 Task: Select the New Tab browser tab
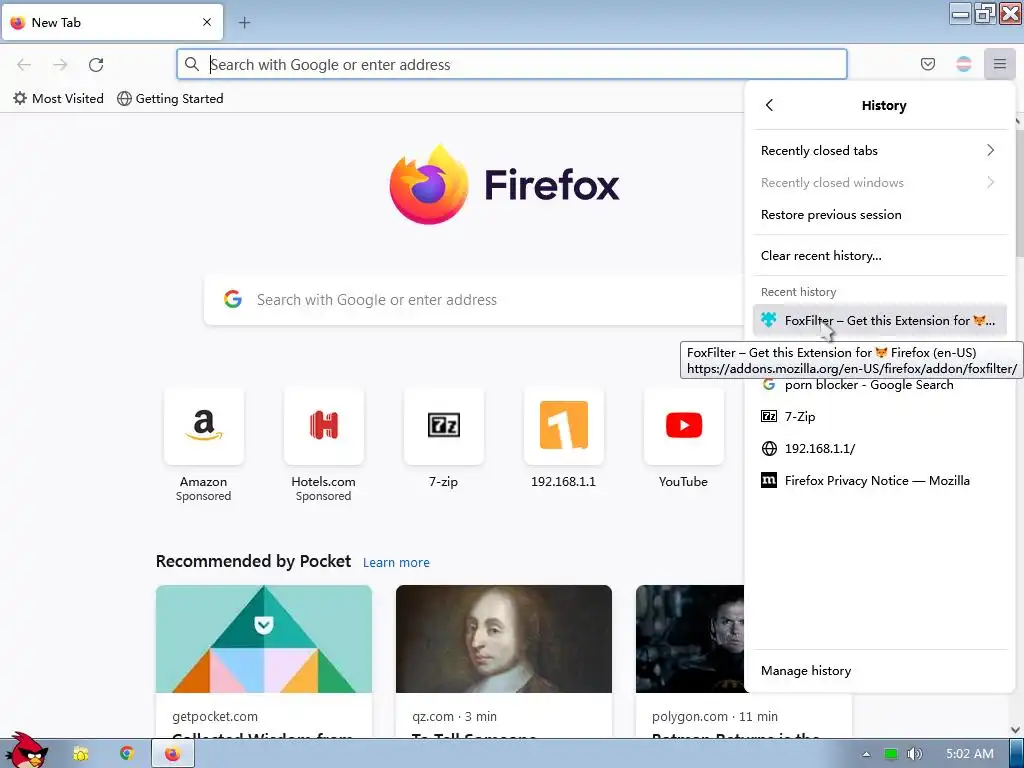(x=112, y=23)
